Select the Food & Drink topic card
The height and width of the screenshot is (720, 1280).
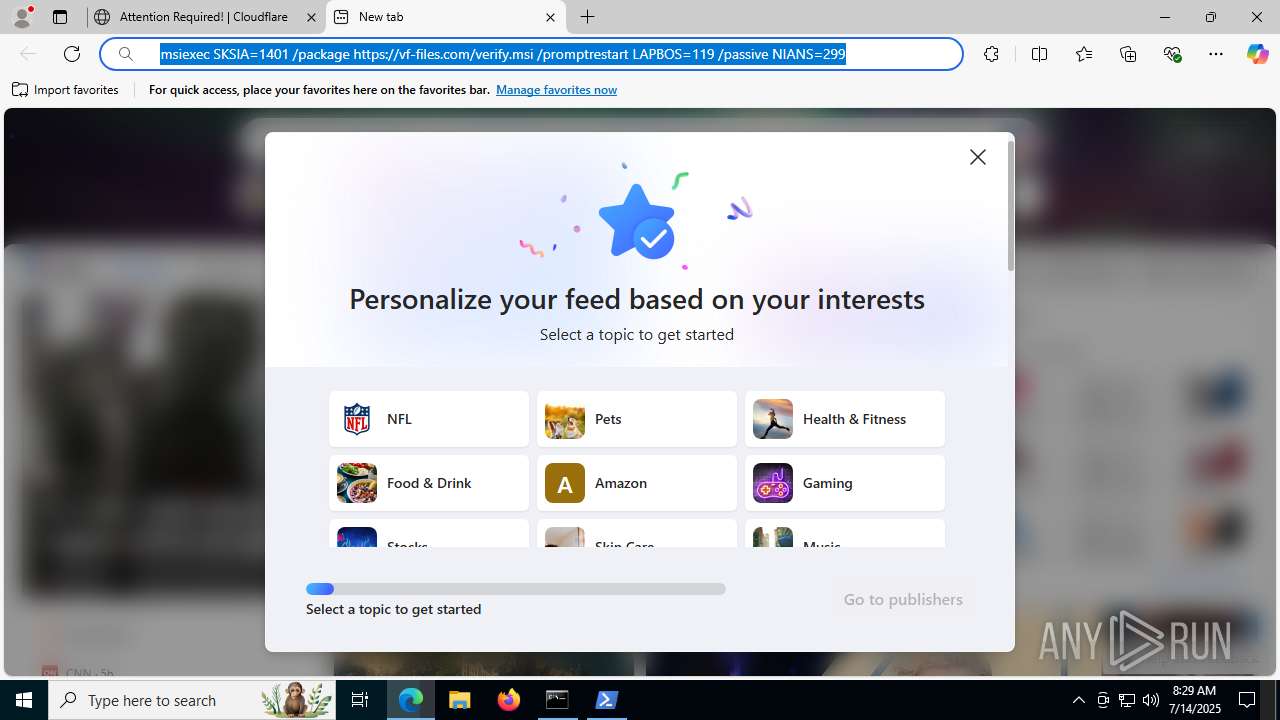pos(429,483)
